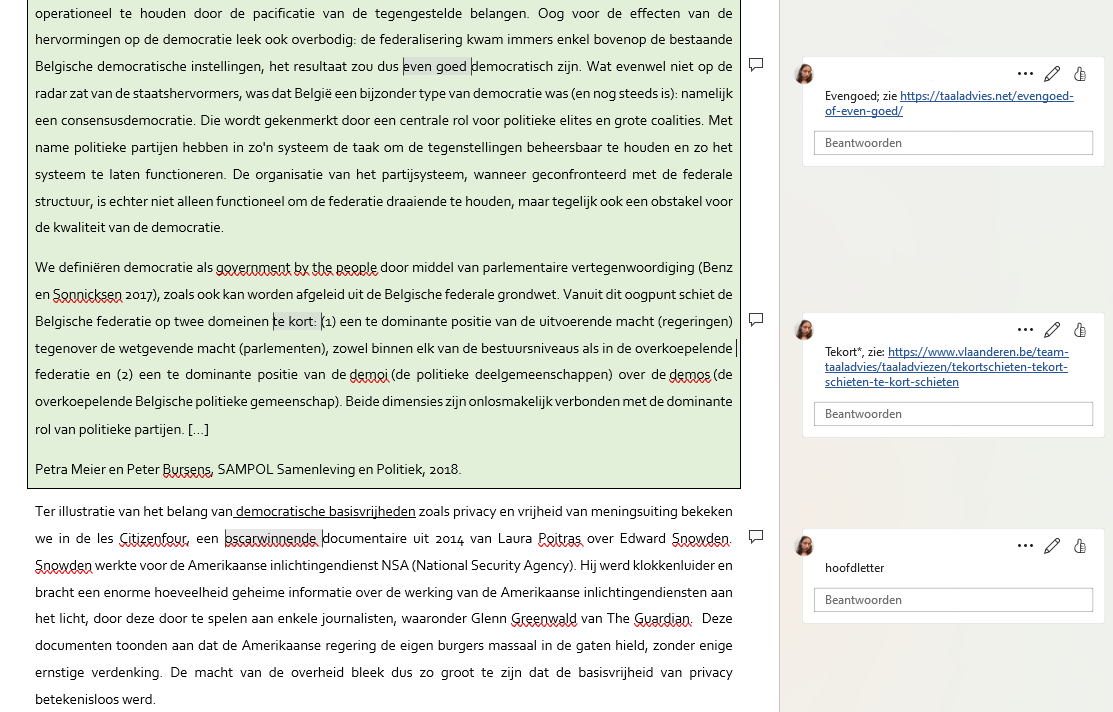1113x712 pixels.
Task: Open more options on the 'hoofdletter' comment
Action: [x=1025, y=546]
